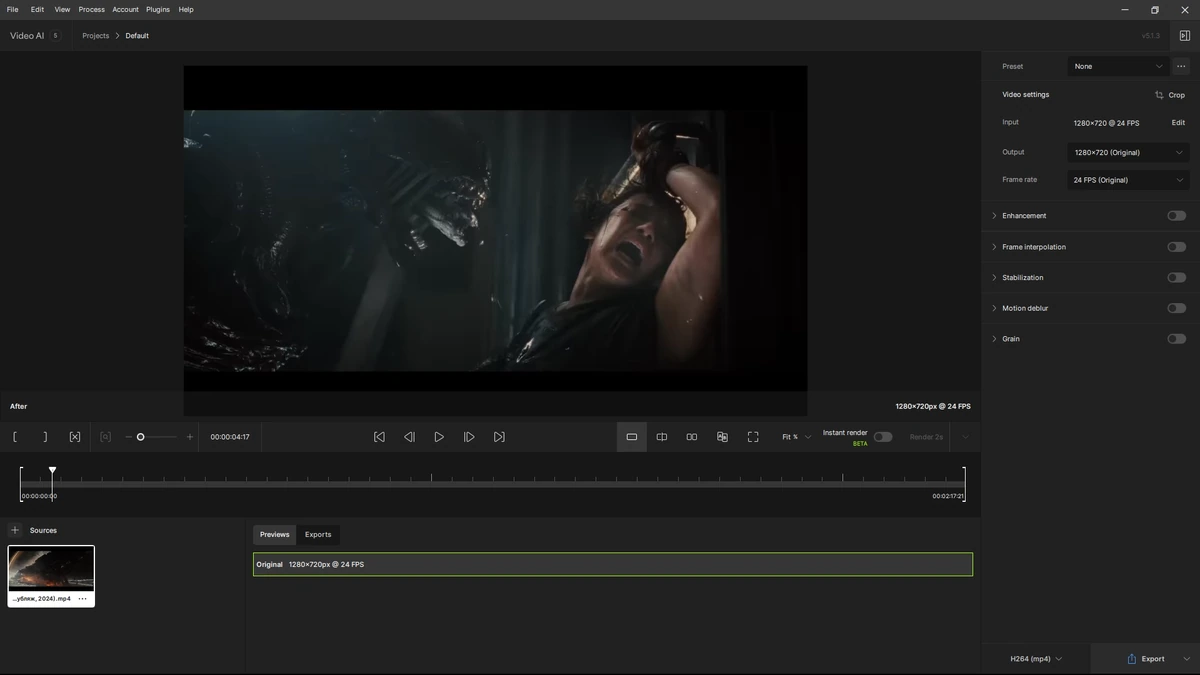The height and width of the screenshot is (675, 1200).
Task: Open preset more options menu
Action: click(x=1181, y=66)
